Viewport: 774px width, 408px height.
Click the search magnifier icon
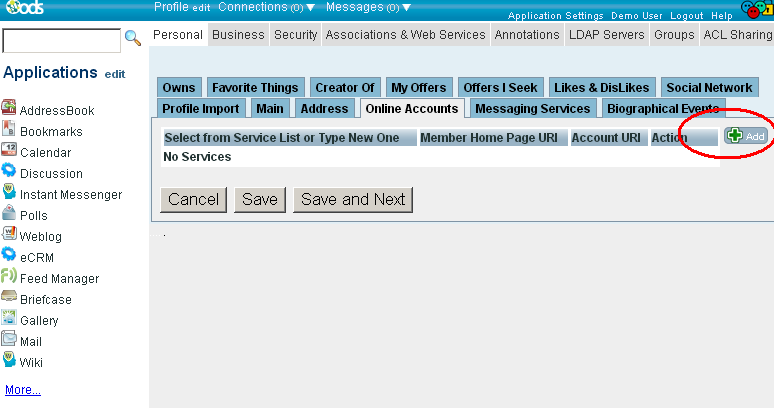[132, 39]
